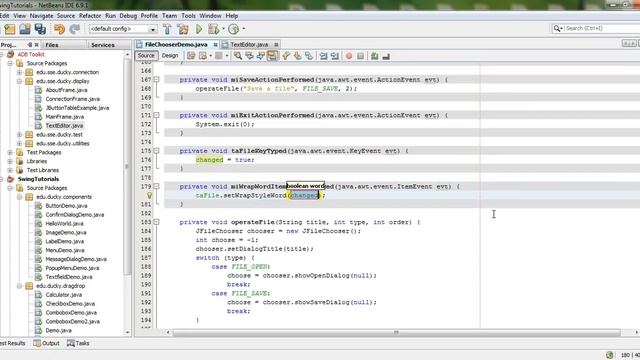Collapse the operateFile method fold
The image size is (640, 360).
point(156,222)
